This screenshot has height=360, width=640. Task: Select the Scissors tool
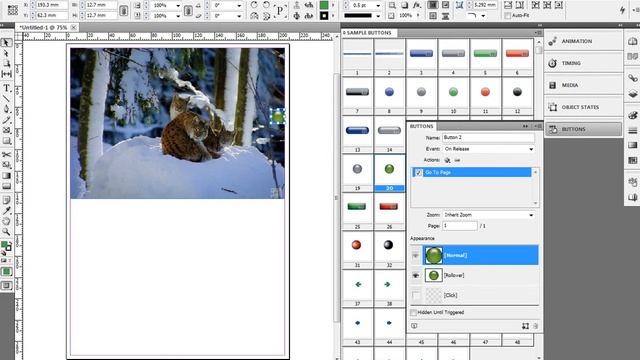tap(6, 155)
